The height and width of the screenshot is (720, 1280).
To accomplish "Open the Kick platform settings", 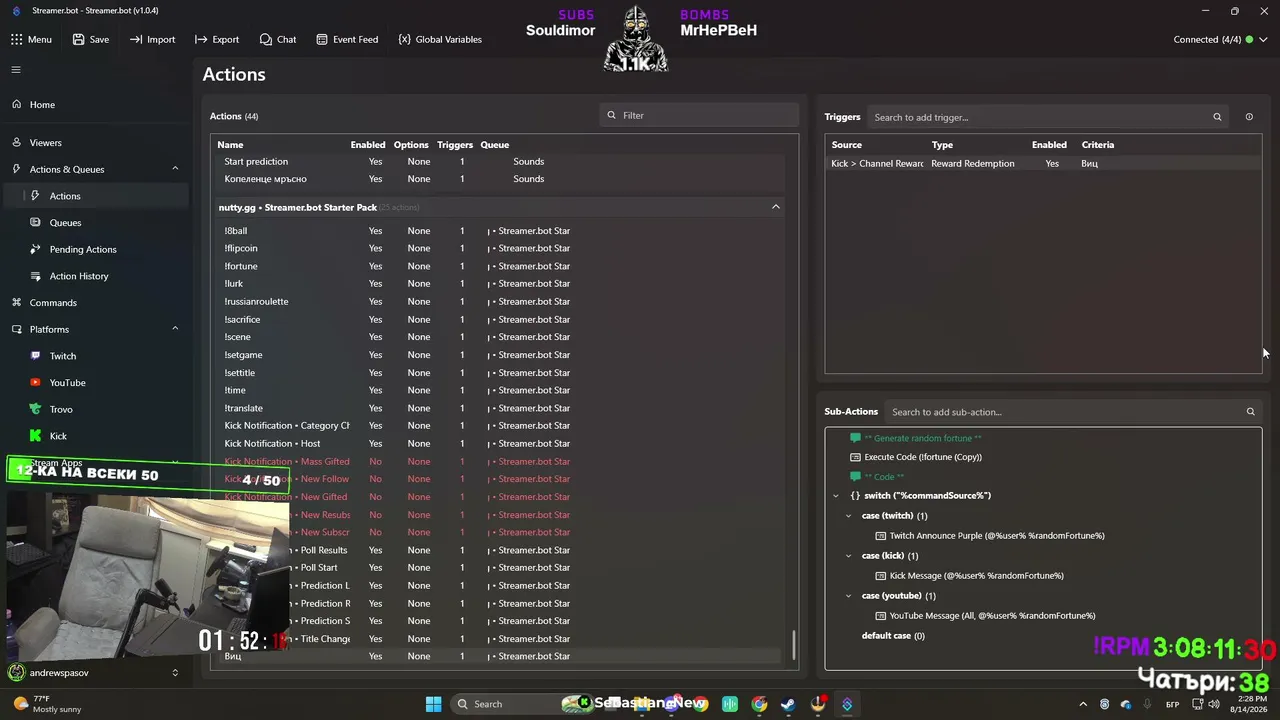I will pos(95,436).
